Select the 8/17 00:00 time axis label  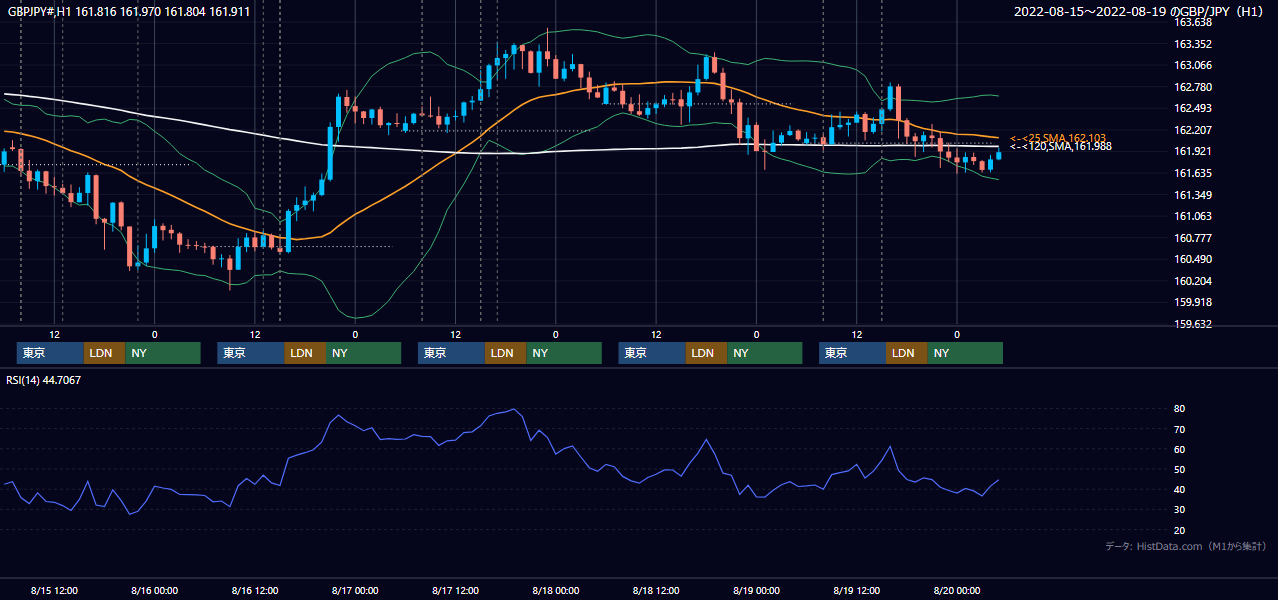coord(354,590)
